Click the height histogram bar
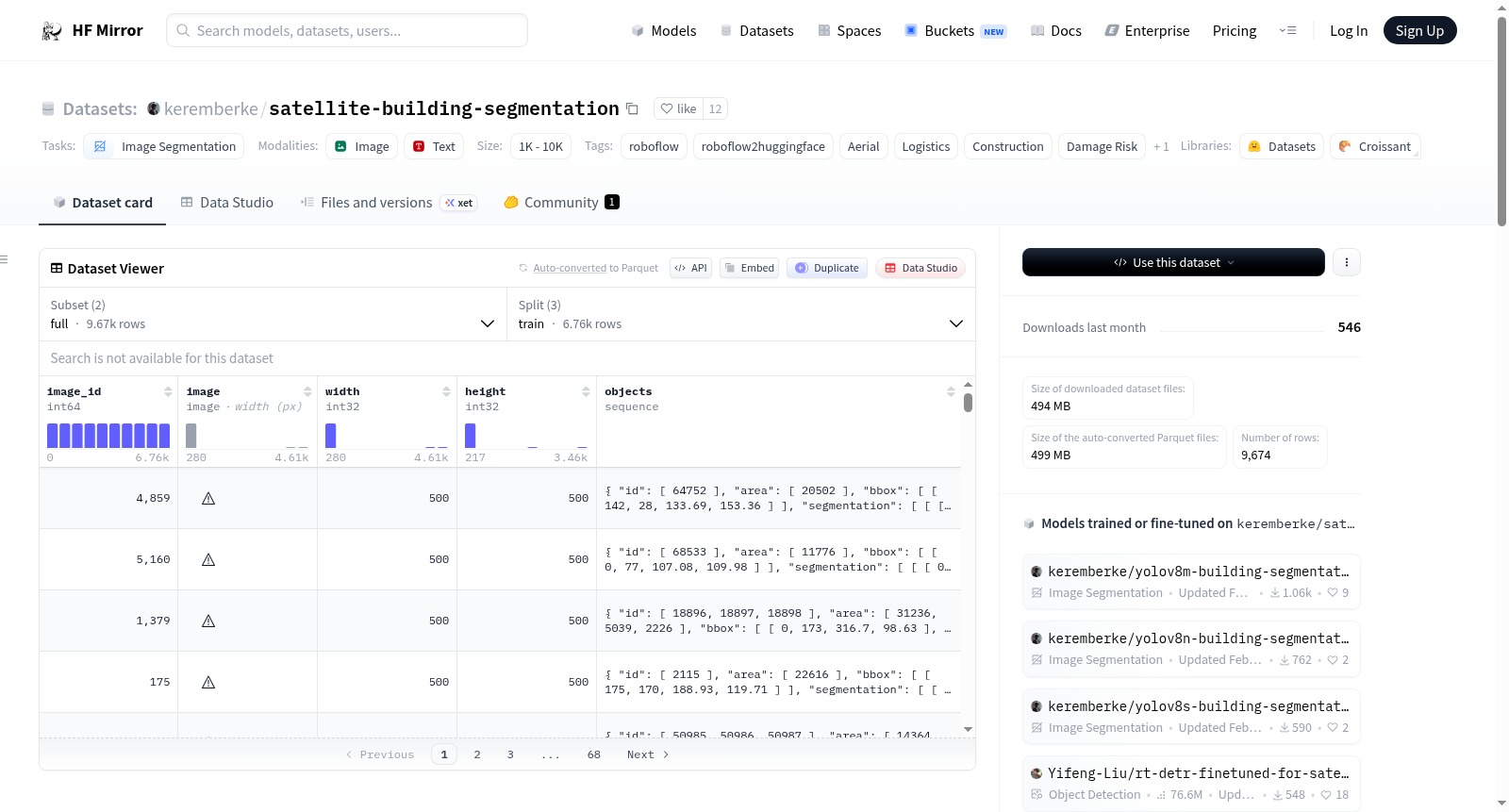The width and height of the screenshot is (1509, 812). click(x=471, y=436)
